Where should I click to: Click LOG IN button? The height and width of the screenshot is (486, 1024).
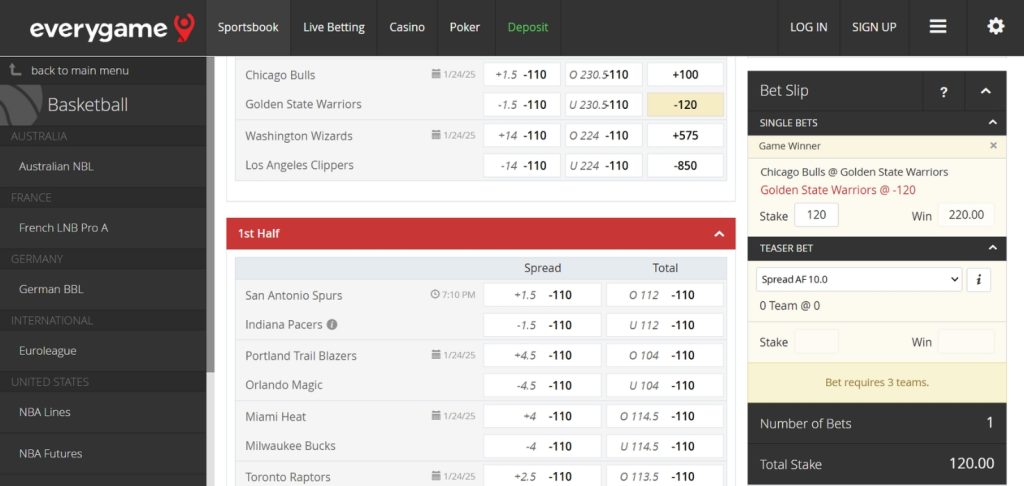click(x=808, y=27)
